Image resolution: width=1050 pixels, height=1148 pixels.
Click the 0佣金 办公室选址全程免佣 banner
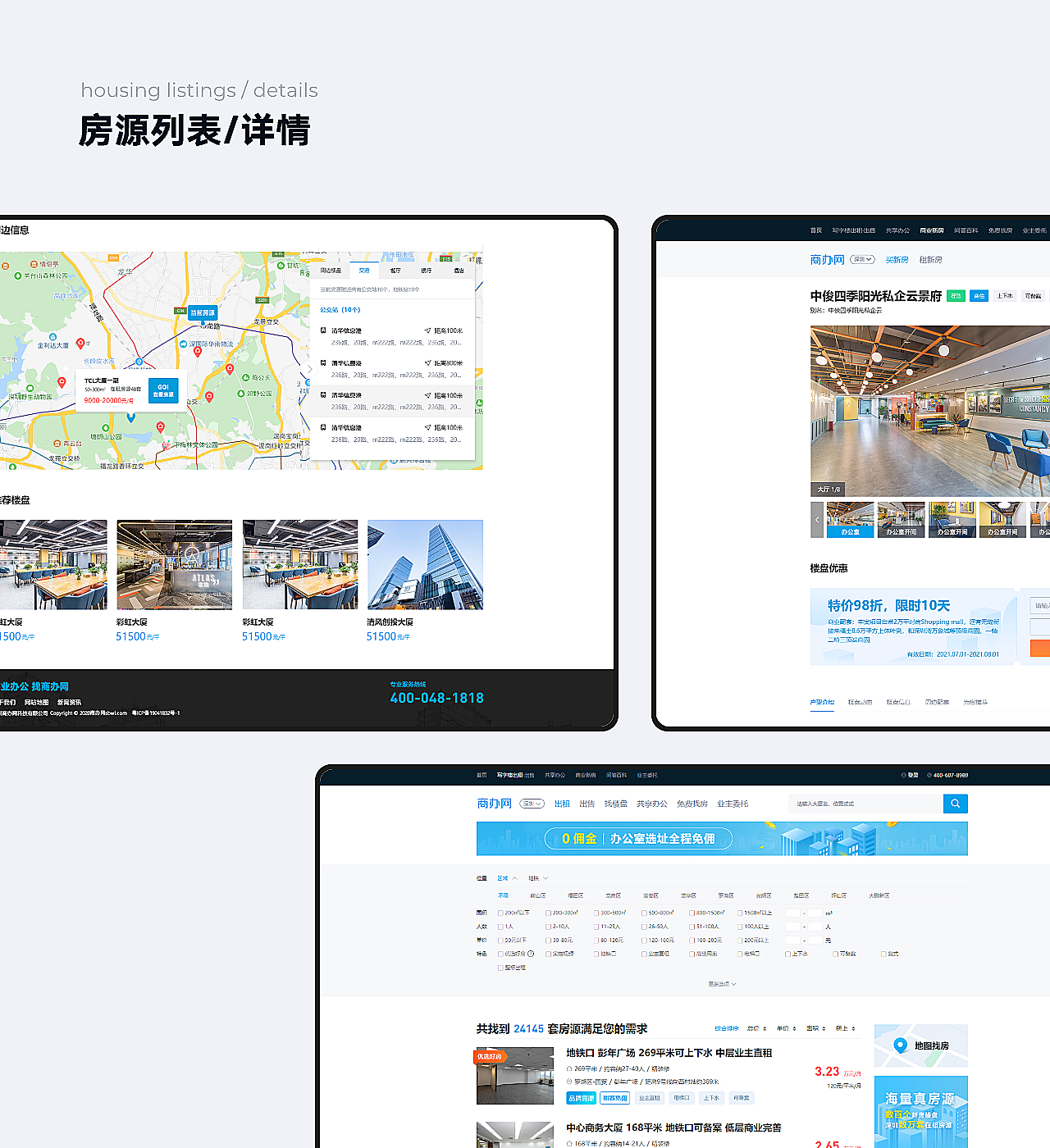click(722, 839)
